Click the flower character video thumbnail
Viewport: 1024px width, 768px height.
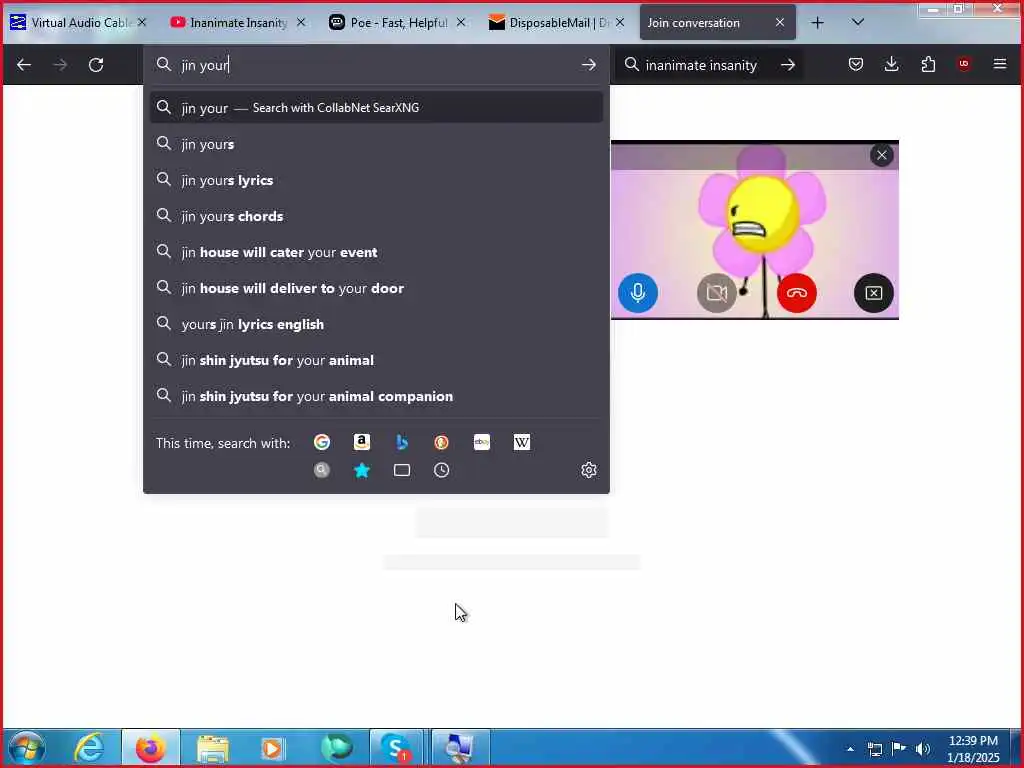755,230
